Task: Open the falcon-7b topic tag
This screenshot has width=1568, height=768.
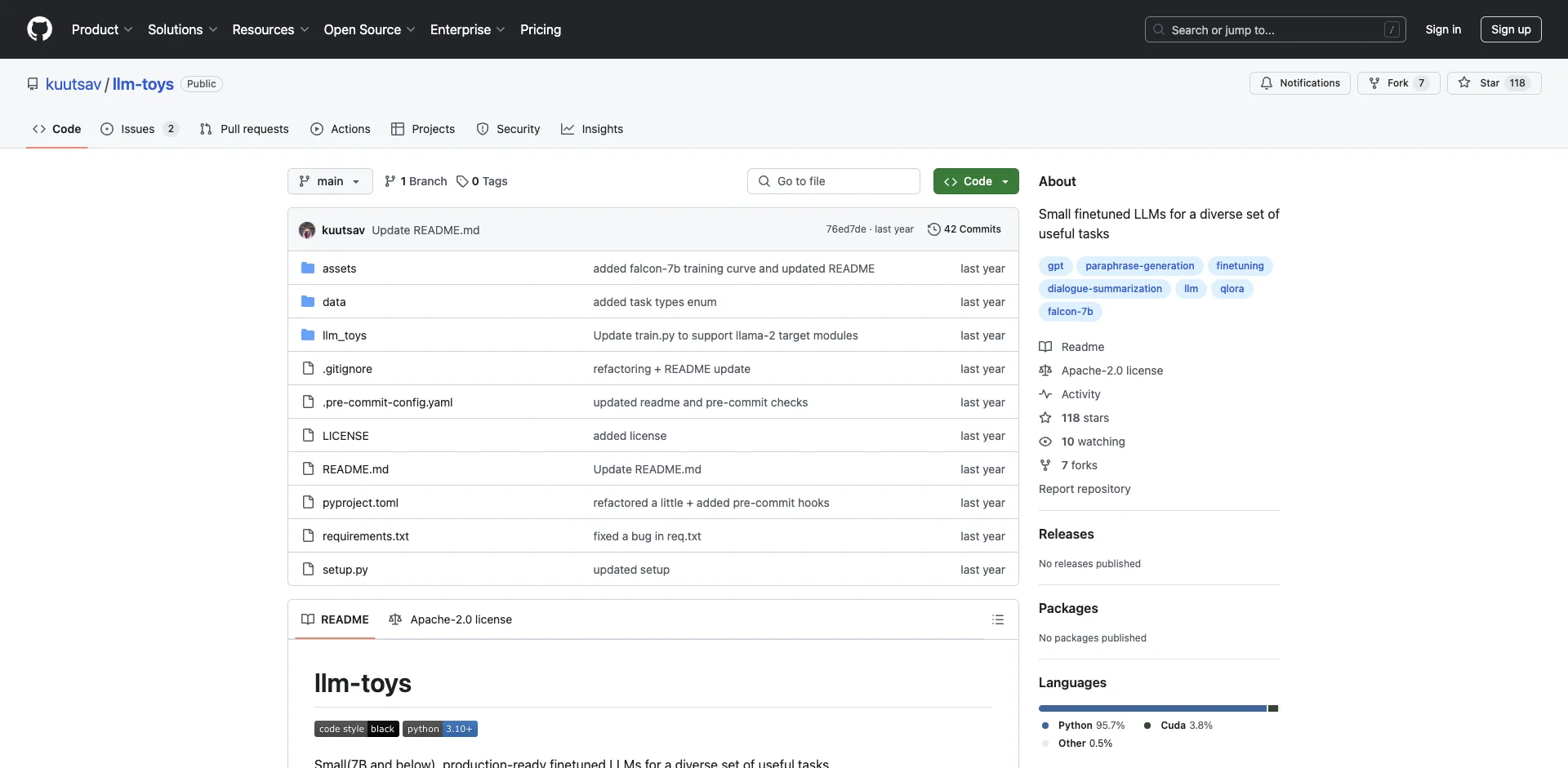Action: 1071,312
